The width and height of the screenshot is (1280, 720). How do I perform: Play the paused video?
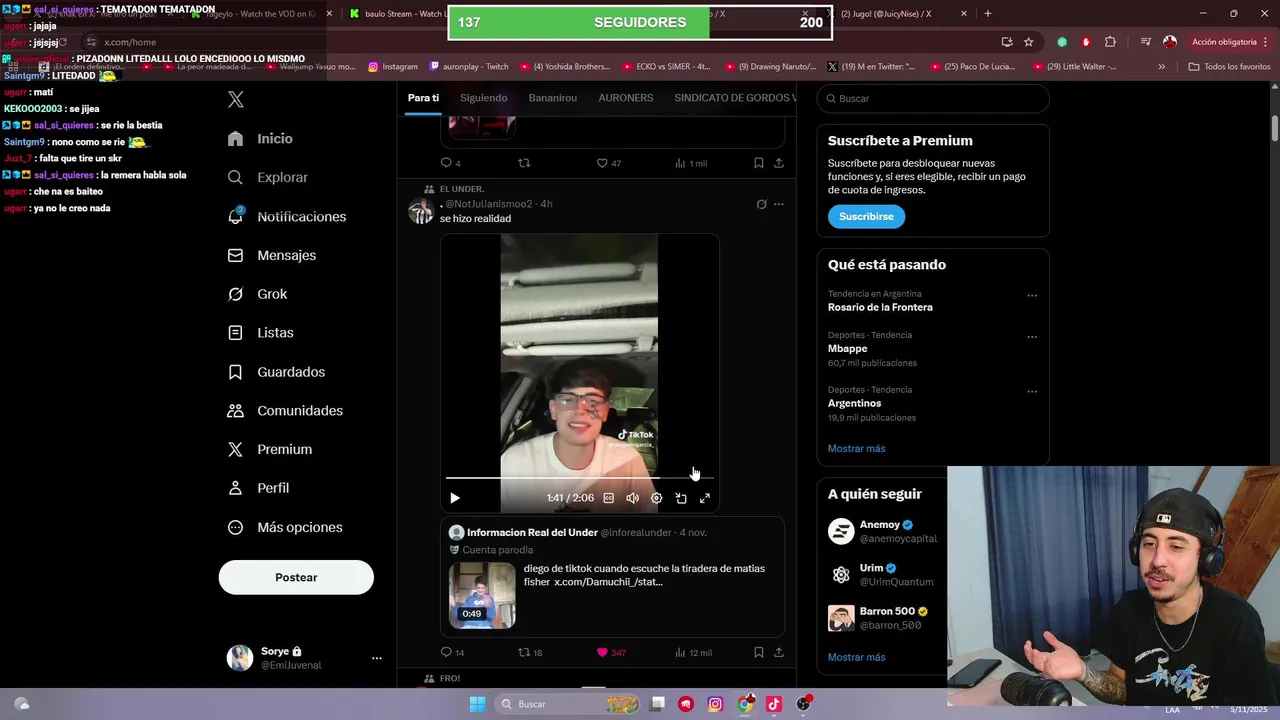click(x=455, y=498)
